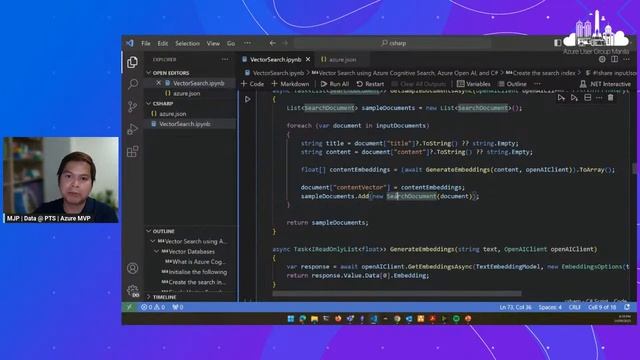The image size is (640, 360).
Task: Execute cell and below in cell toolbar
Action: [x=574, y=98]
